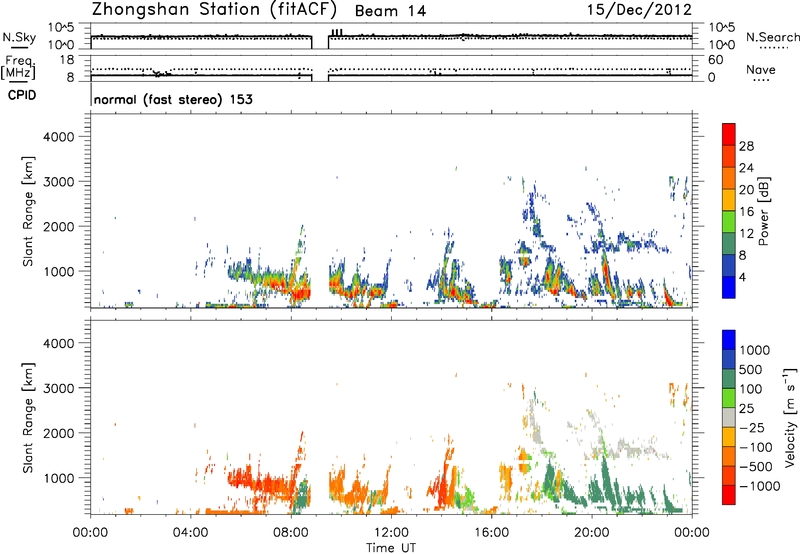Click the '3000' tick of the velocity panel
800x554 pixels.
coord(58,388)
